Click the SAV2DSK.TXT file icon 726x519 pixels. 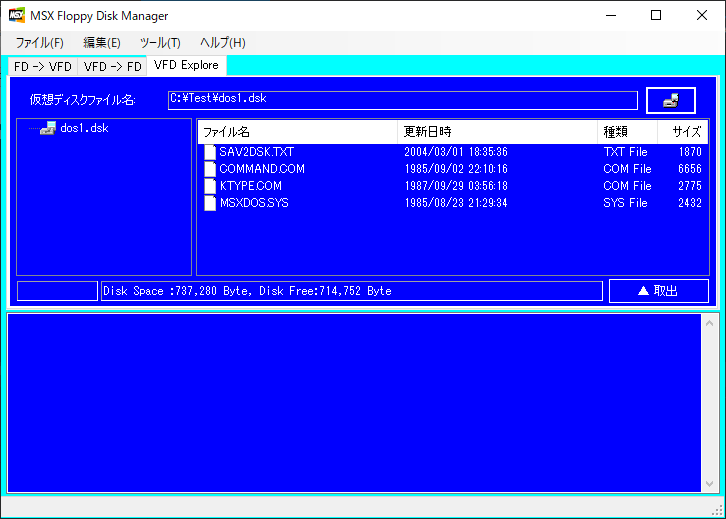210,152
